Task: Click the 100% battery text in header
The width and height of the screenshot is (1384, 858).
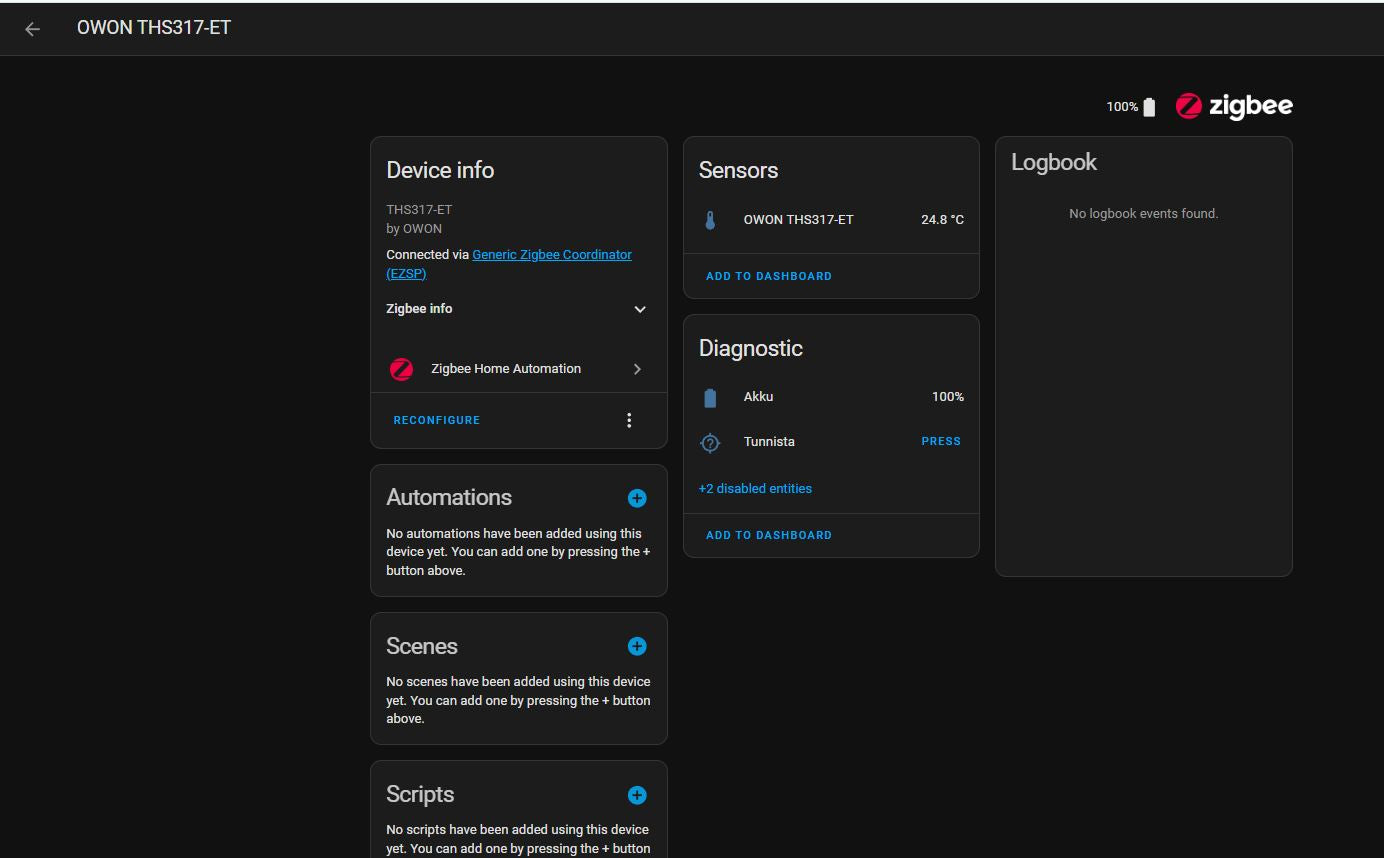Action: (1122, 107)
